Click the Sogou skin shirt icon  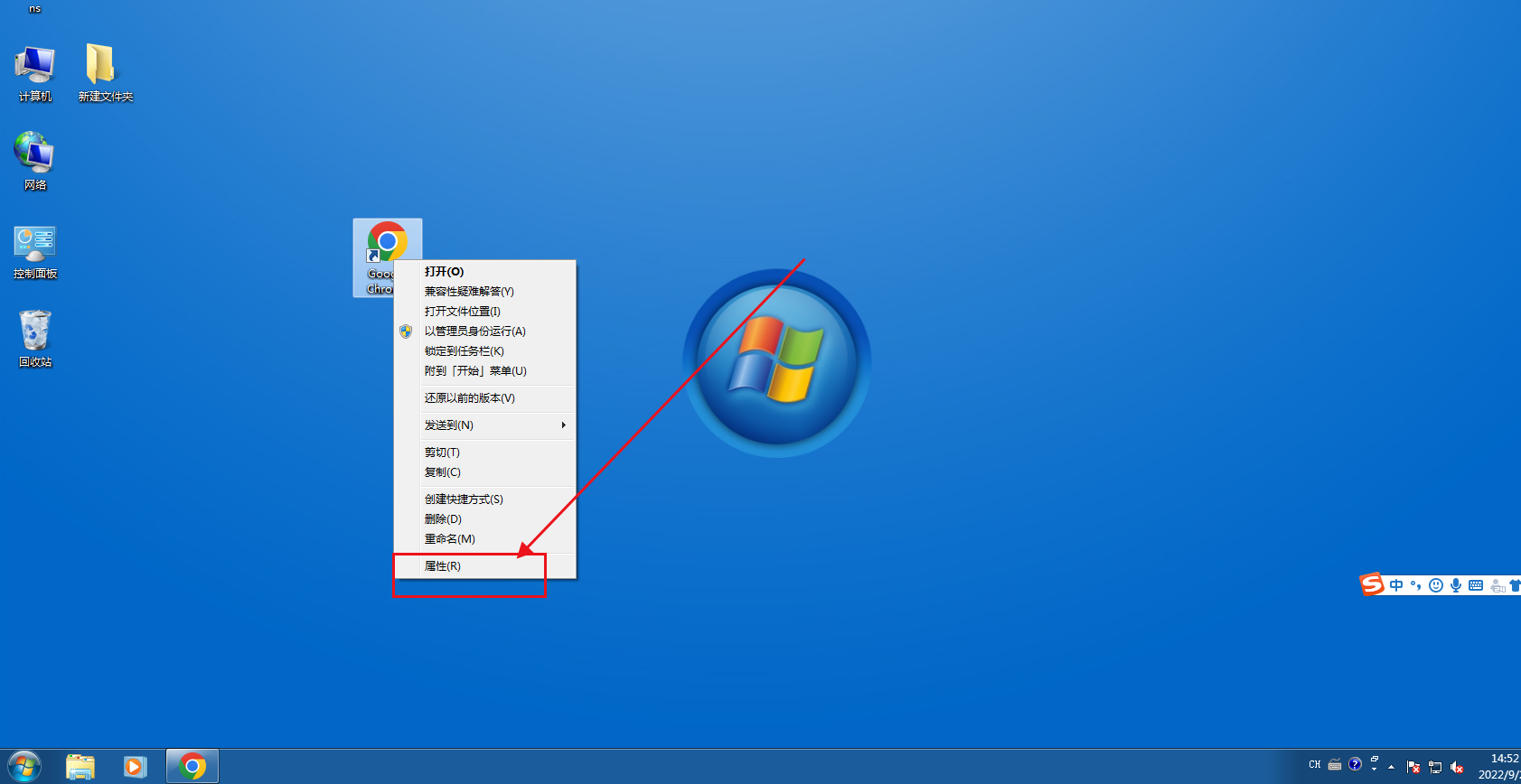pyautogui.click(x=1516, y=585)
